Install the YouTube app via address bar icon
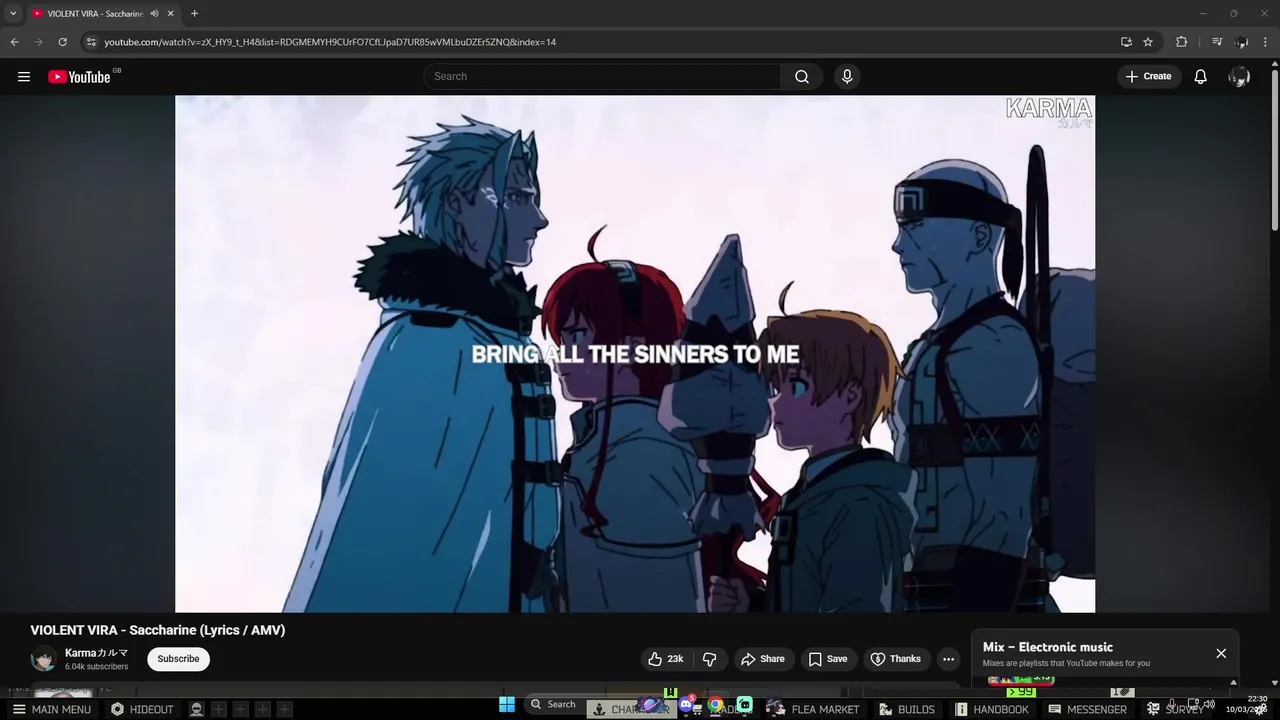This screenshot has height=720, width=1280. pos(1126,42)
